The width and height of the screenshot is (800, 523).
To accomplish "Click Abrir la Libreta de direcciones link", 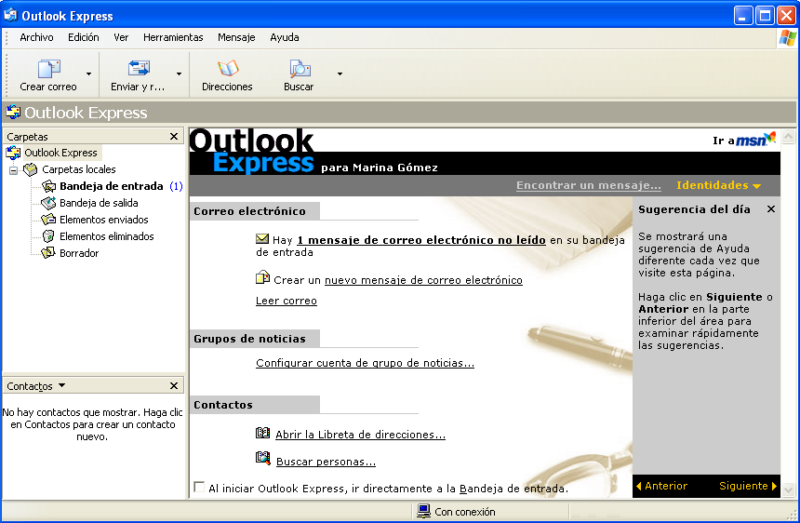I will pos(361,435).
